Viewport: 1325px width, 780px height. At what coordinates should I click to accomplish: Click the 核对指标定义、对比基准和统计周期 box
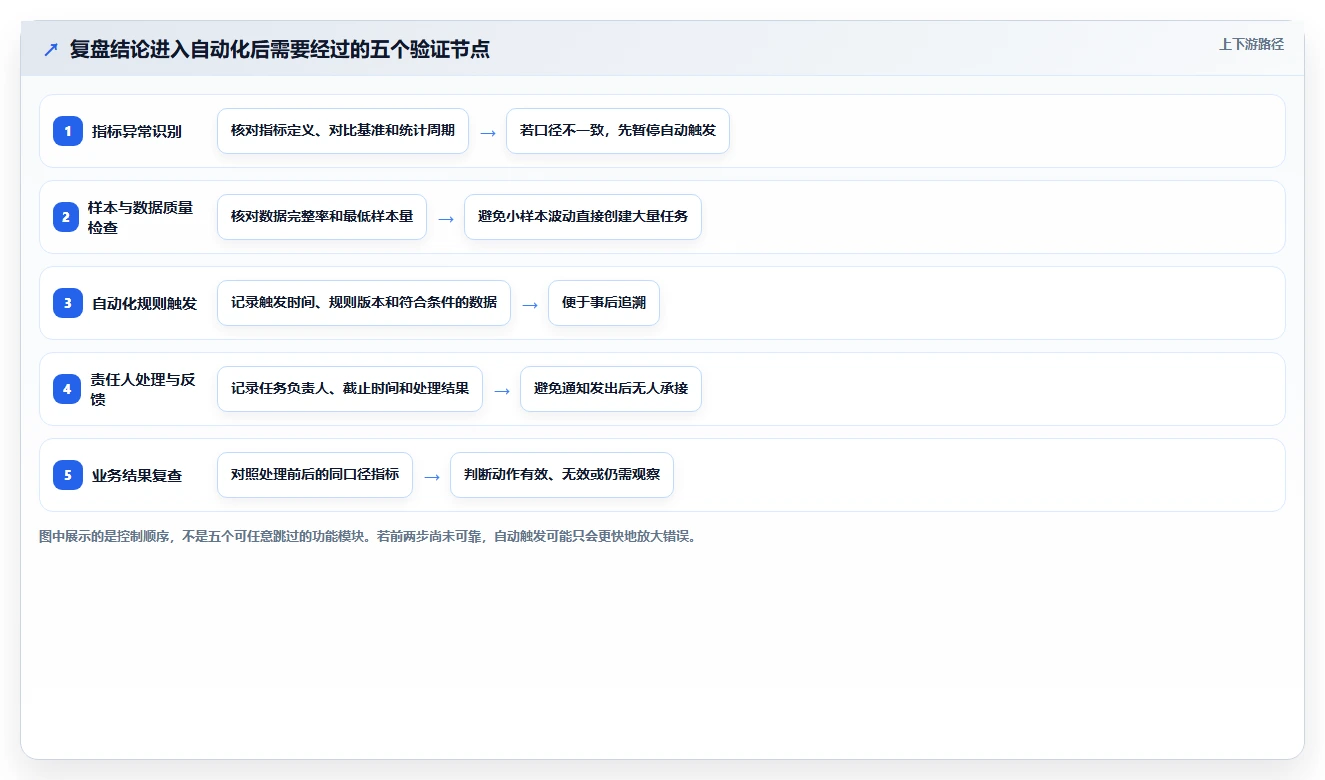click(x=343, y=131)
